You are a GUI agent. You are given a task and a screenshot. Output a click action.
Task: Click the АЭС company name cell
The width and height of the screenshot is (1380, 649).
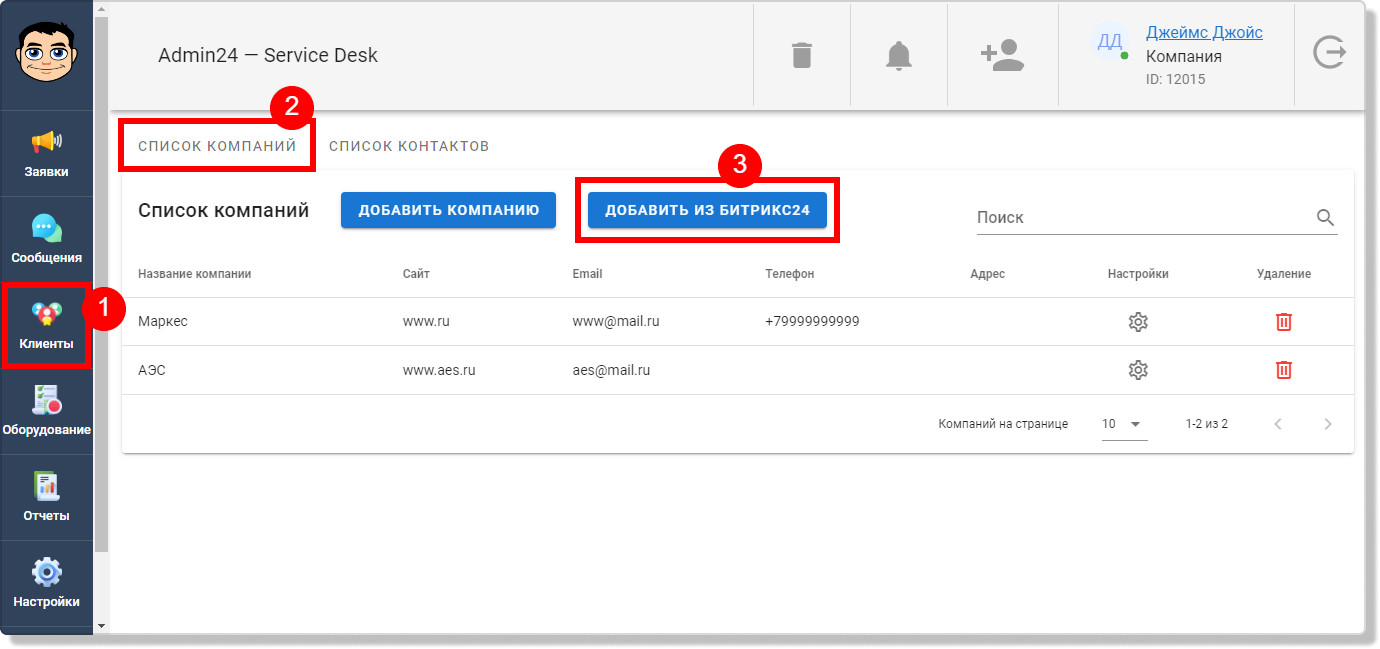[152, 370]
